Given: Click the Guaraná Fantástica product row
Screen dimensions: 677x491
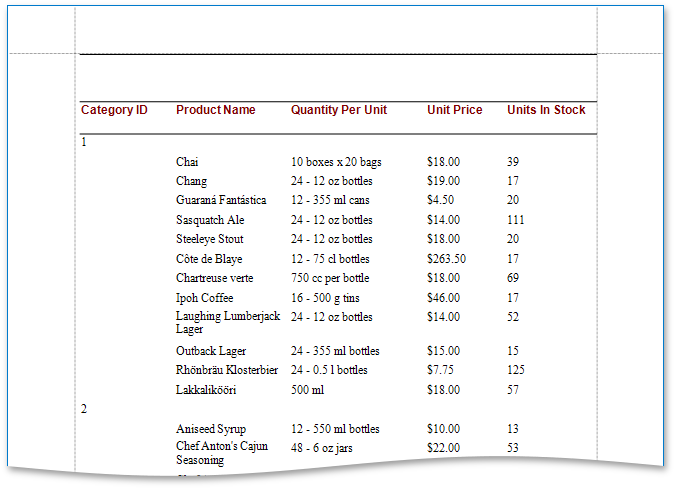Looking at the screenshot, I should pyautogui.click(x=221, y=200).
